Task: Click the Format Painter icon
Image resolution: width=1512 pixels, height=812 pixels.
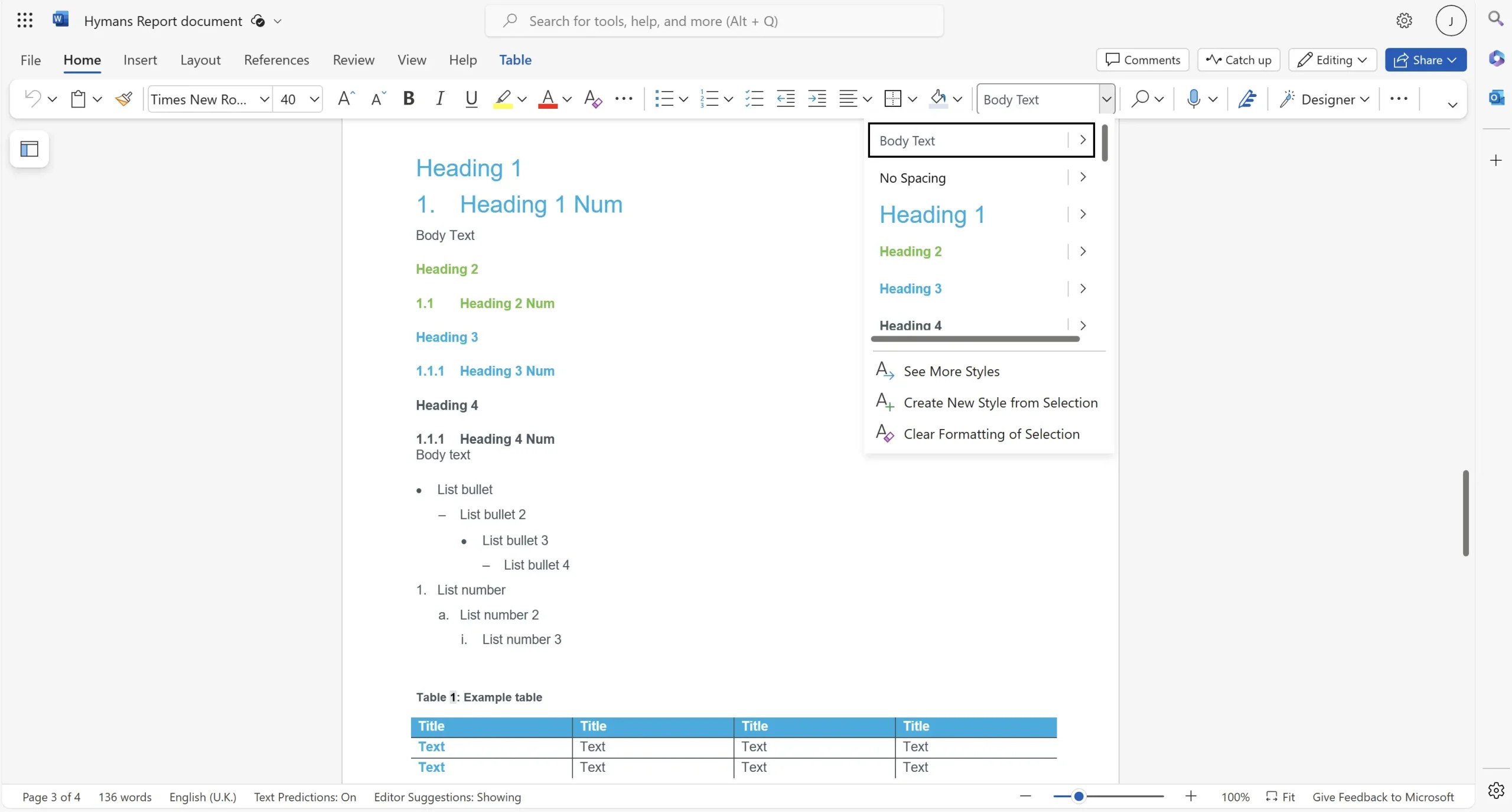Action: pyautogui.click(x=123, y=99)
